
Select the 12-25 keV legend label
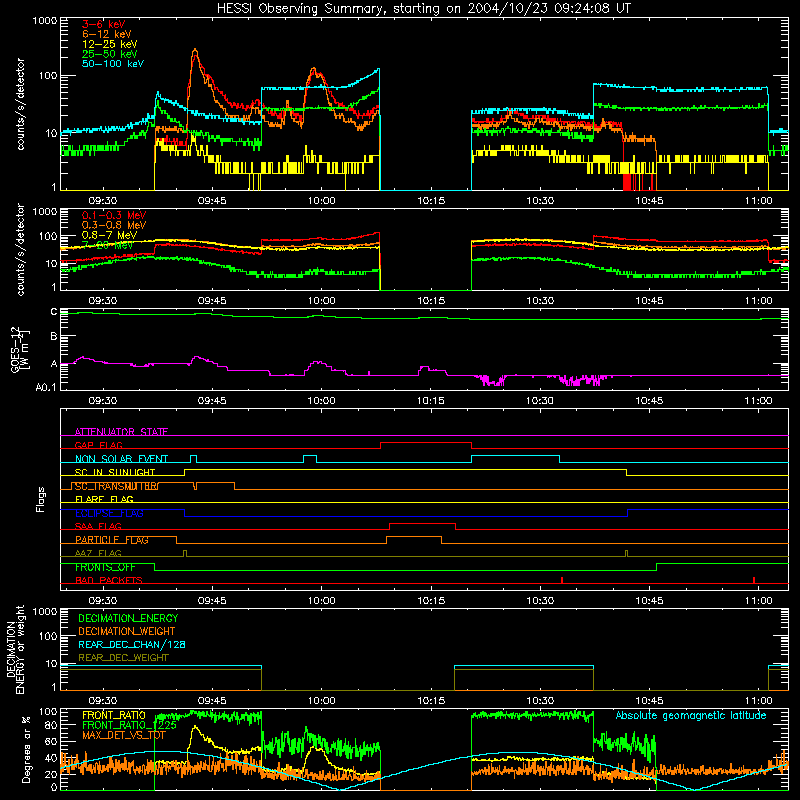click(110, 44)
